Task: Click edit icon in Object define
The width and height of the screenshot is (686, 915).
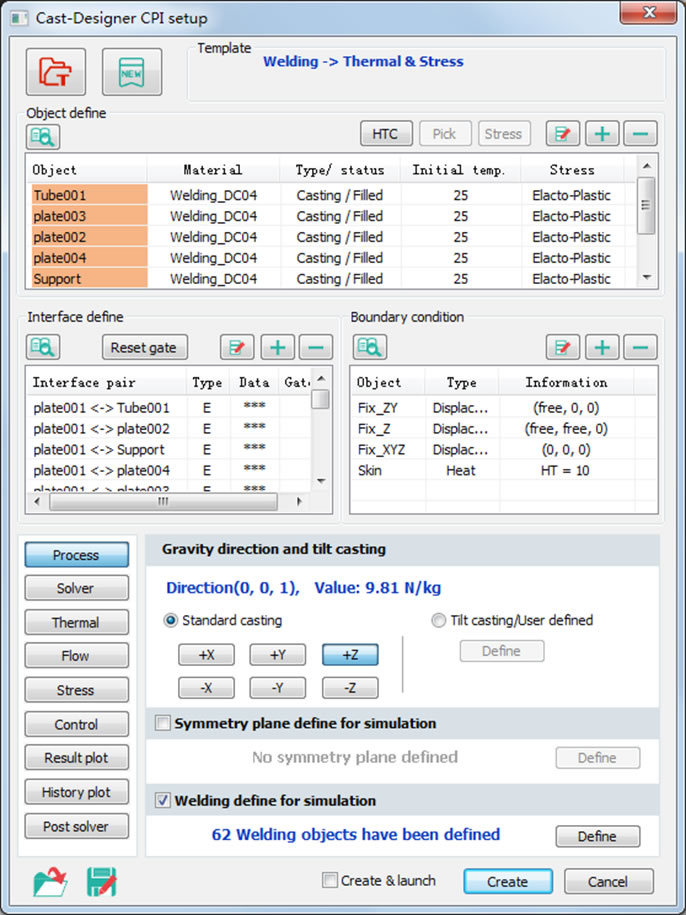Action: pos(562,134)
